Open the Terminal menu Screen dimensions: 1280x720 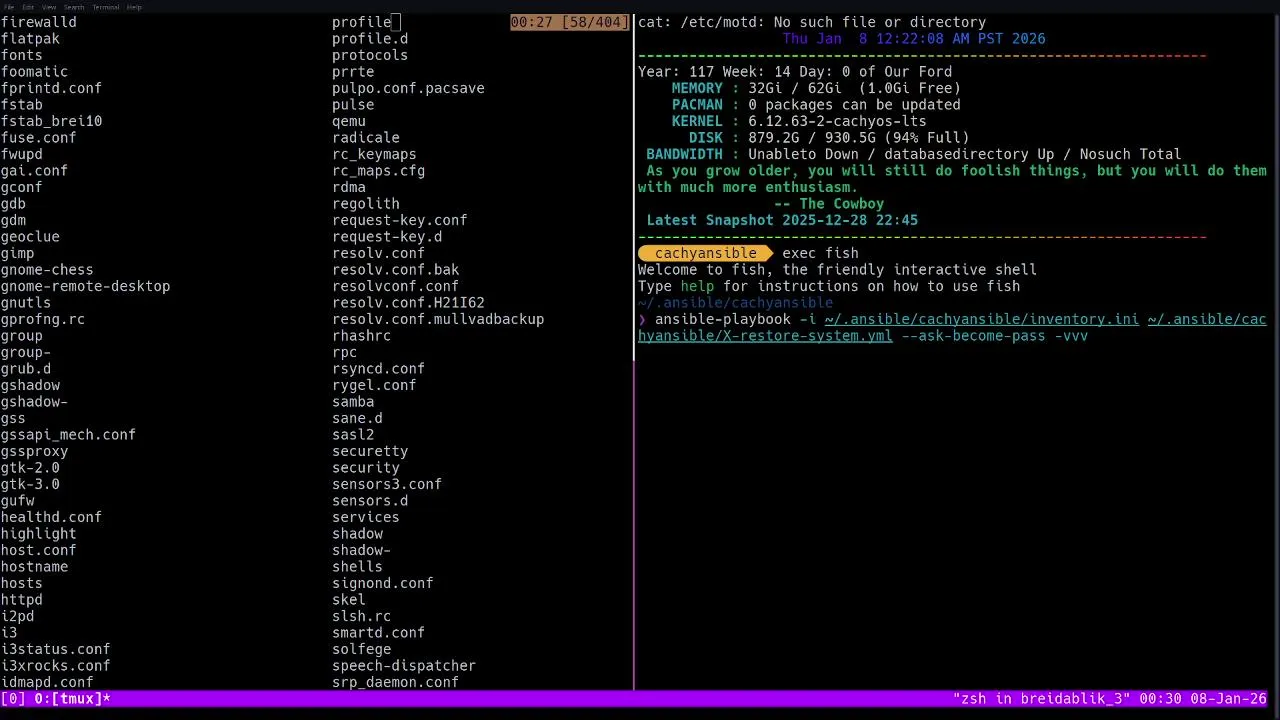(x=106, y=7)
